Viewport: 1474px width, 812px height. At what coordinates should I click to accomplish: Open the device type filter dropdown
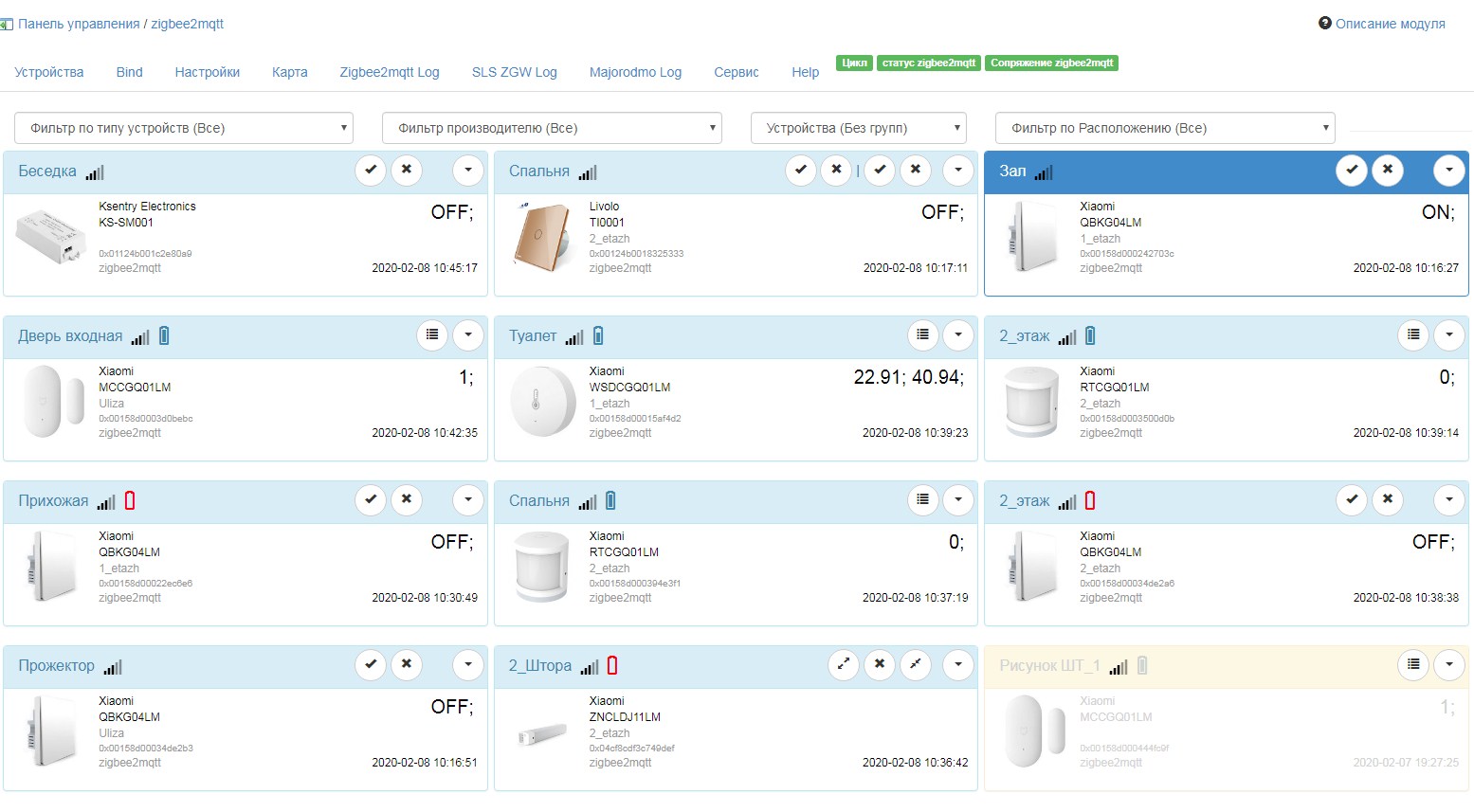pos(183,127)
